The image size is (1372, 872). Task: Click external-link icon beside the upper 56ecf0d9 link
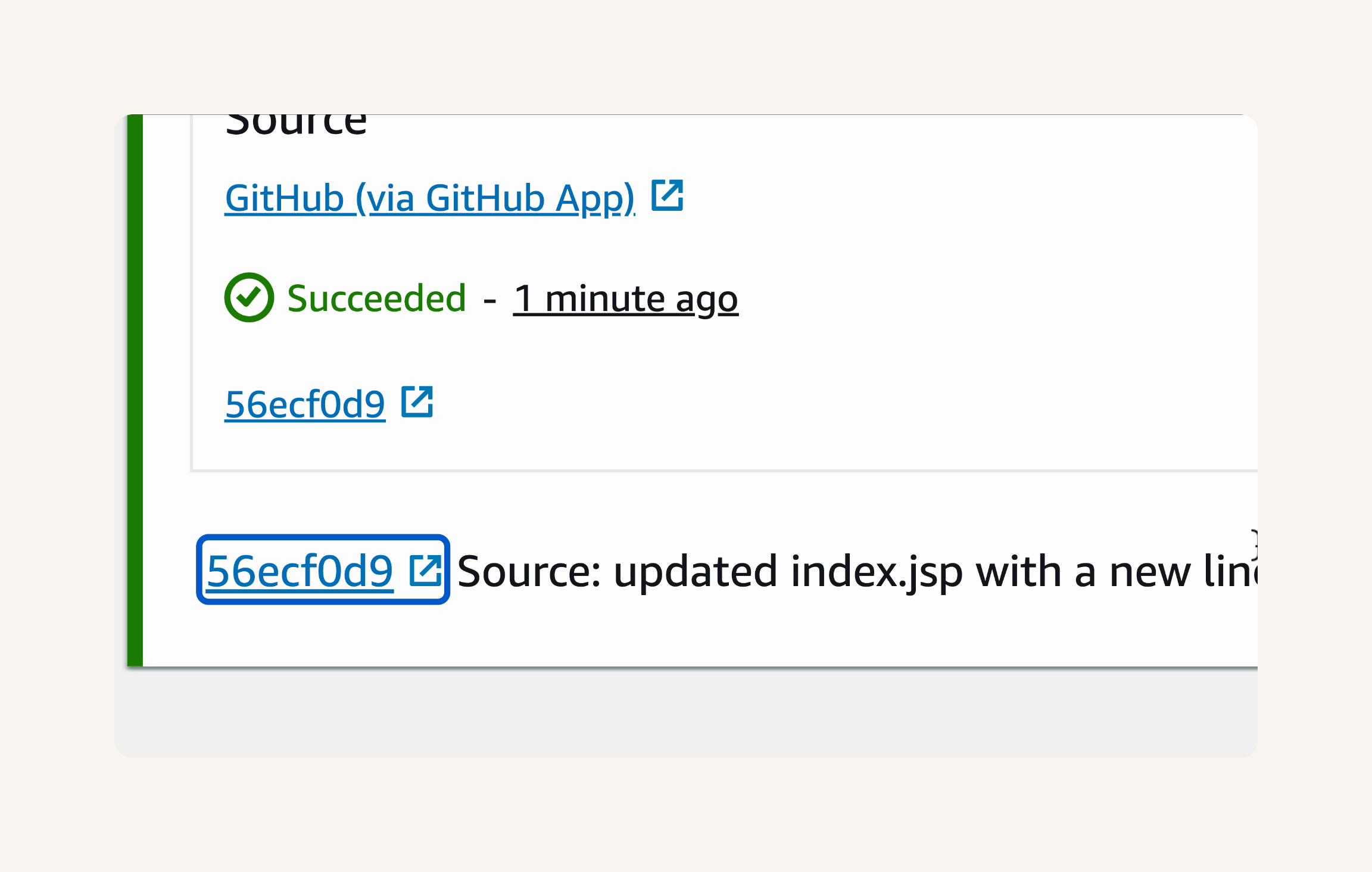417,401
